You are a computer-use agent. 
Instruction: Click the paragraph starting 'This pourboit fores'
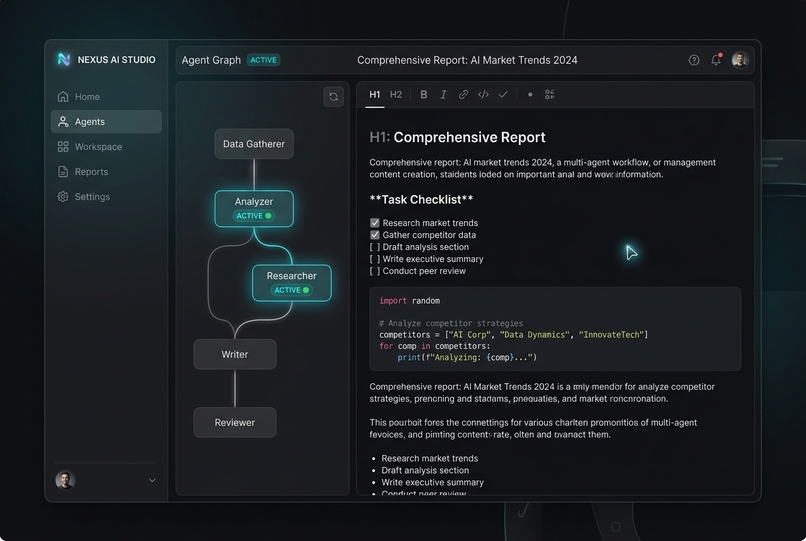[x=533, y=428]
